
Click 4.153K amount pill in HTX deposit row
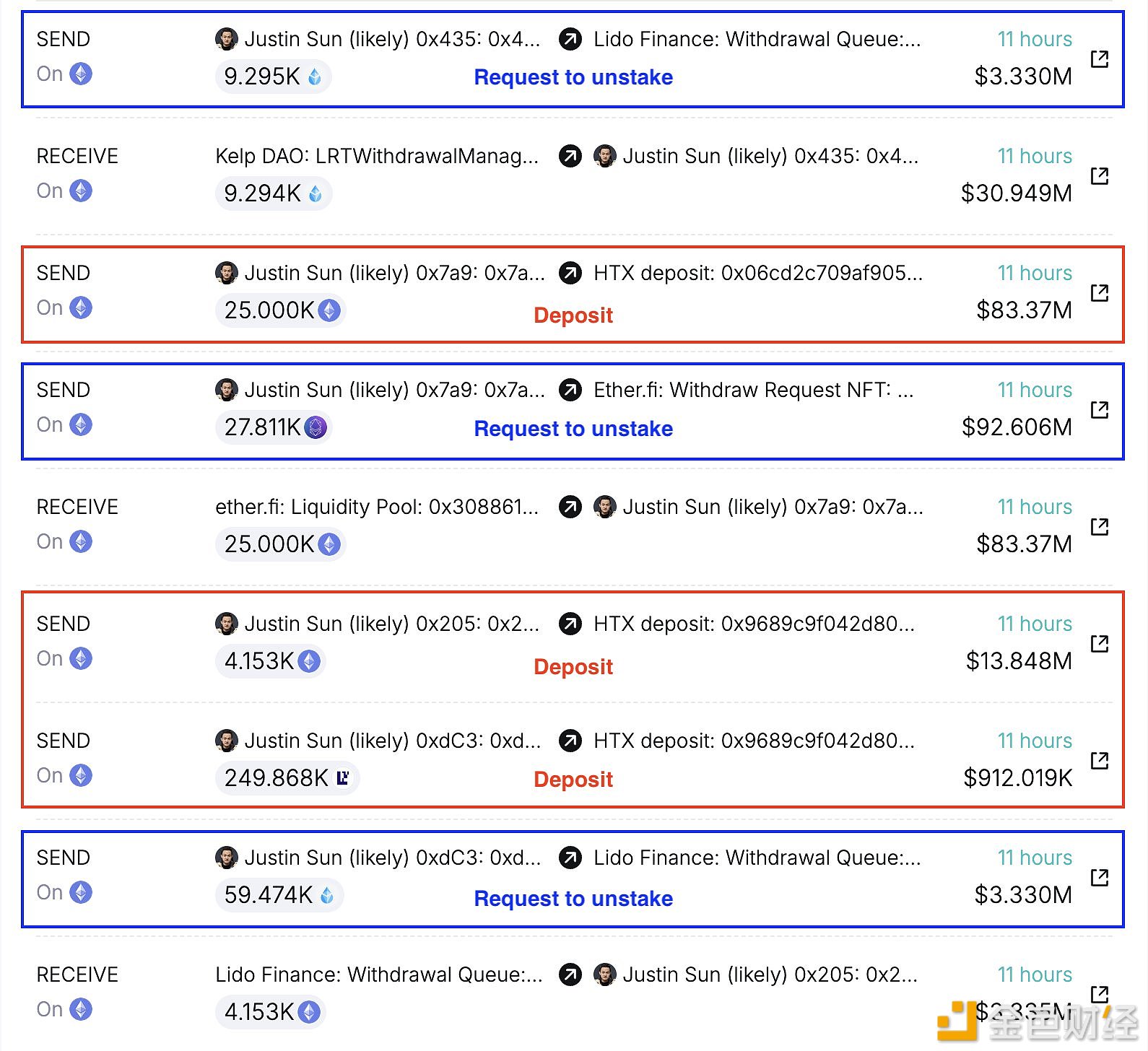271,661
